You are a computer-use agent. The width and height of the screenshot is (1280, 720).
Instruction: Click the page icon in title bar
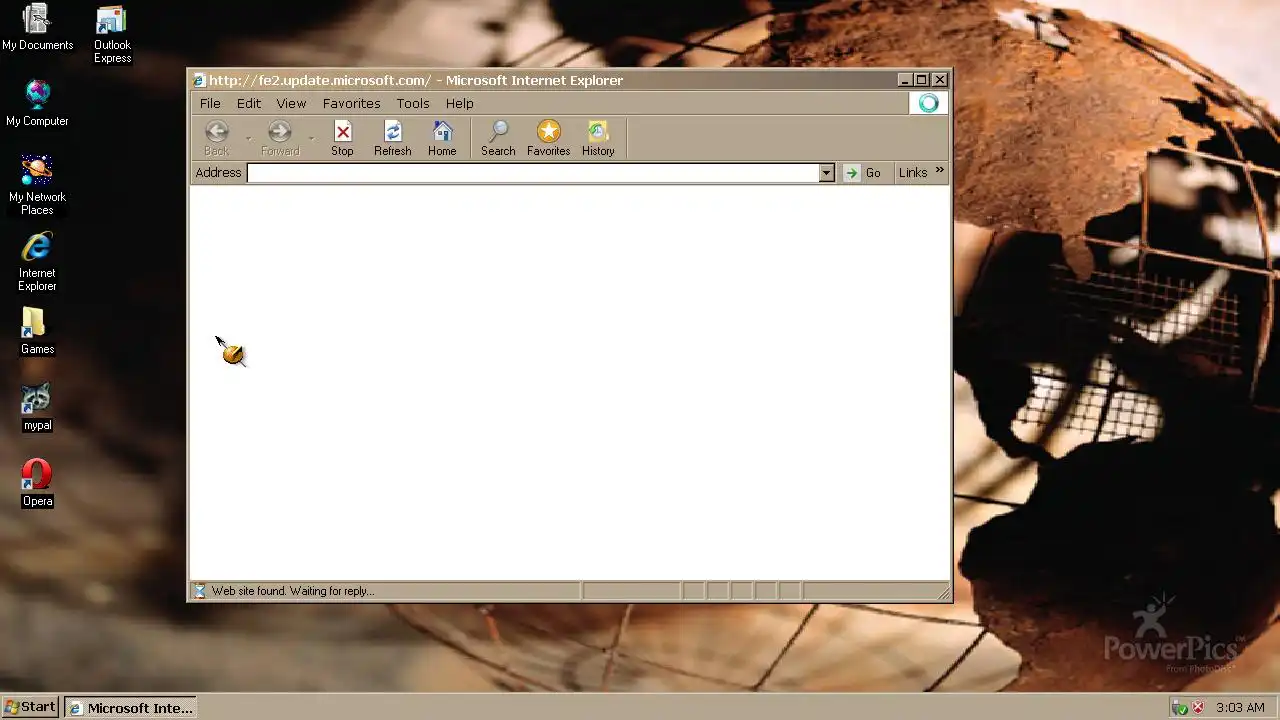tap(200, 80)
